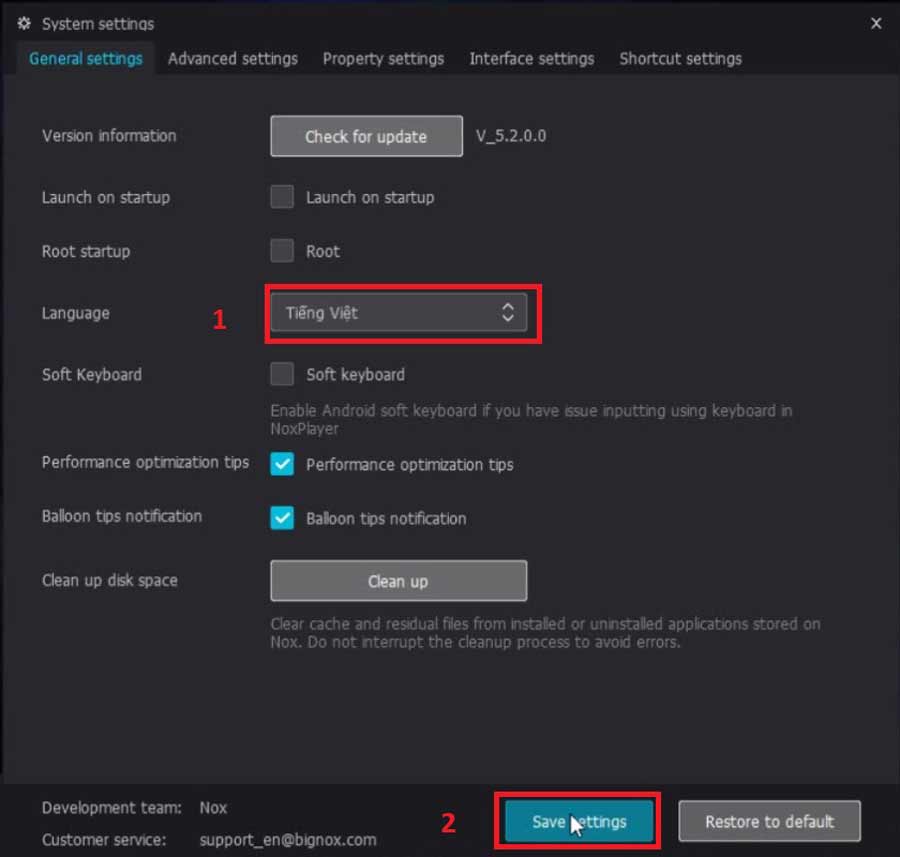Click the Check for update button
Image resolution: width=900 pixels, height=857 pixels.
tap(366, 137)
